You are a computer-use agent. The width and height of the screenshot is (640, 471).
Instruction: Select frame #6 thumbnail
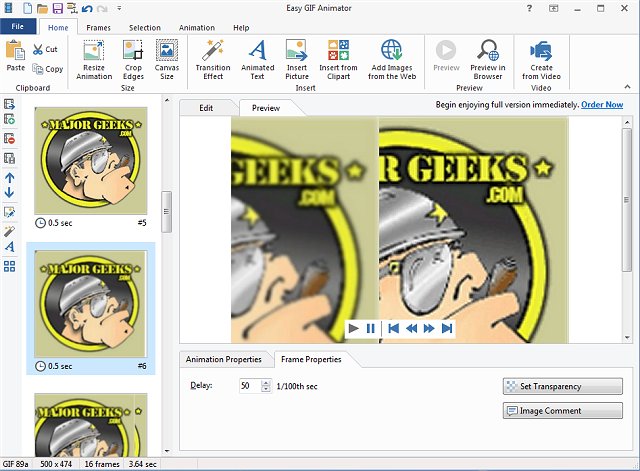(x=91, y=304)
